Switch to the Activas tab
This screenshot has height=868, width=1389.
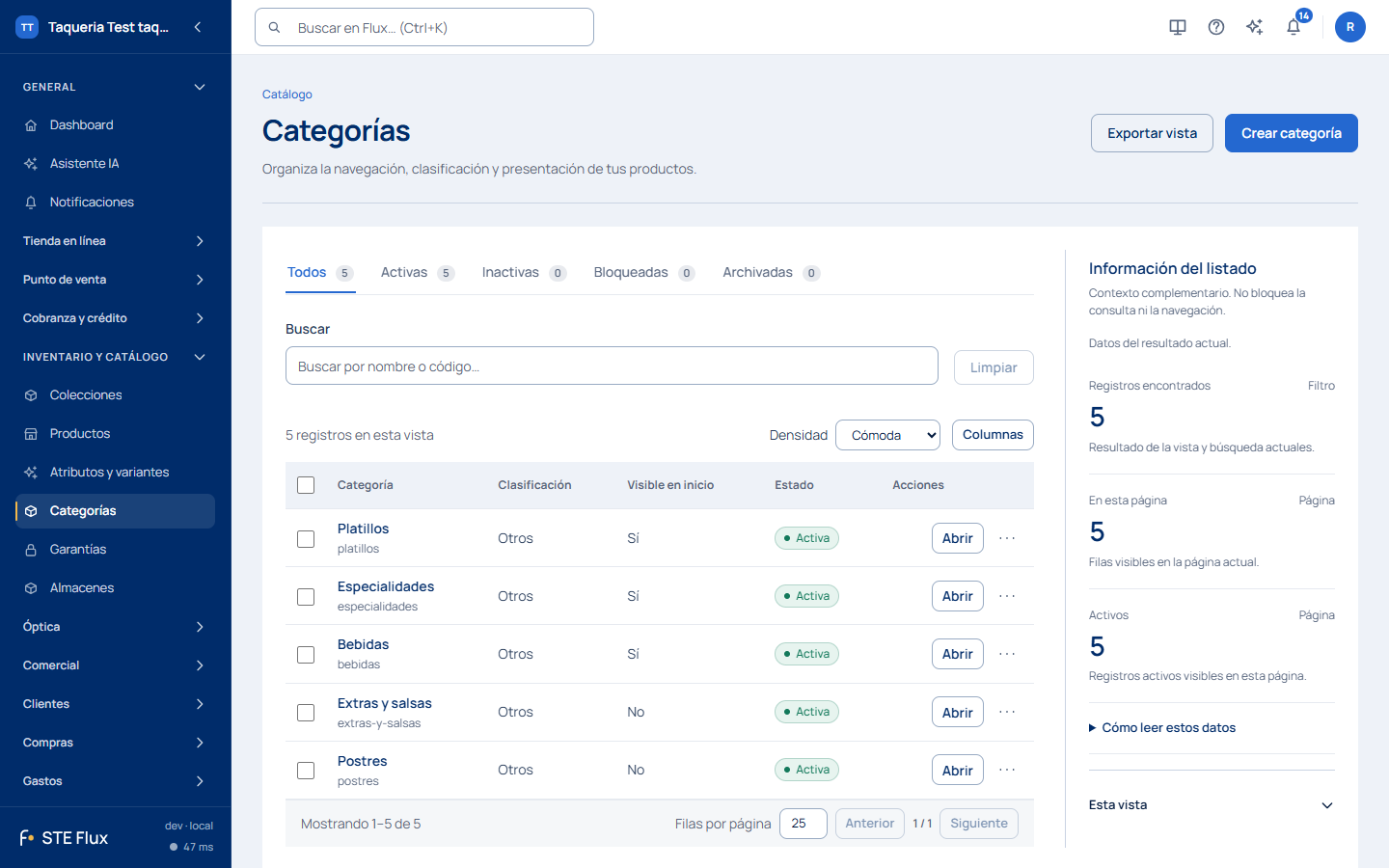coord(418,273)
